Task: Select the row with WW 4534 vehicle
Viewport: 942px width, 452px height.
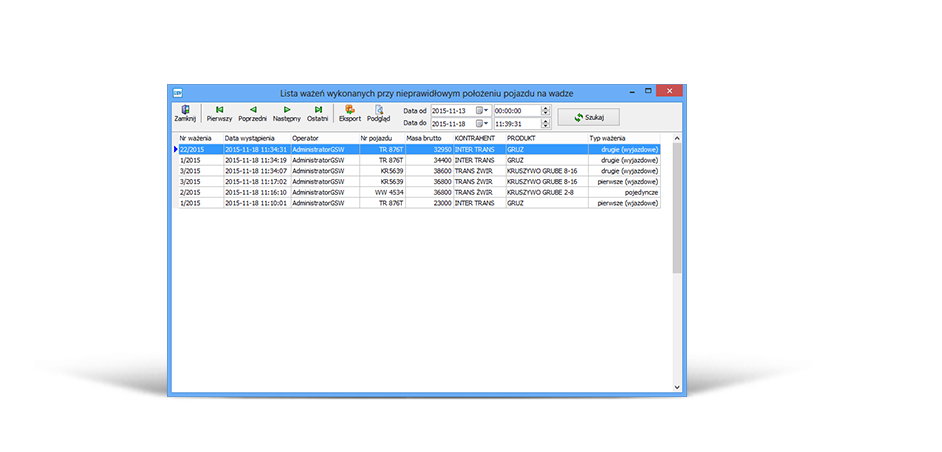Action: pyautogui.click(x=382, y=192)
